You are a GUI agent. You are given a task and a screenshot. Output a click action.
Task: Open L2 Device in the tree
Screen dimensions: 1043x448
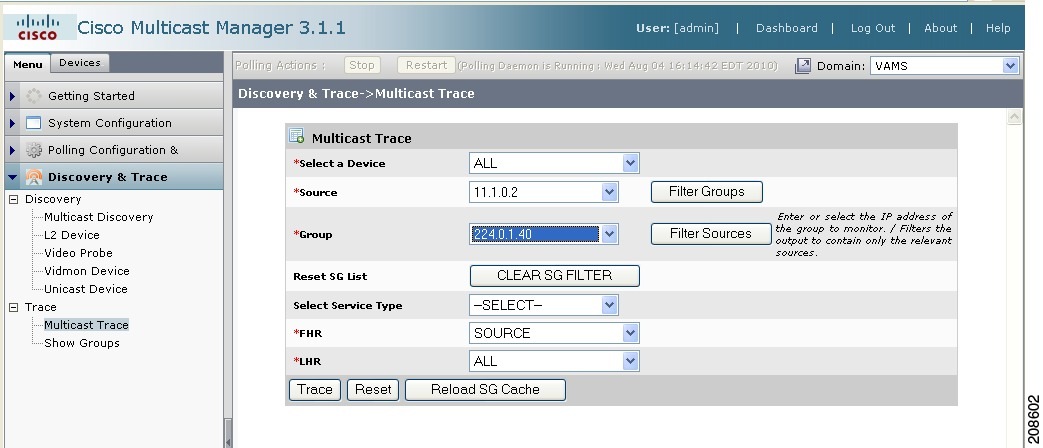tap(72, 235)
